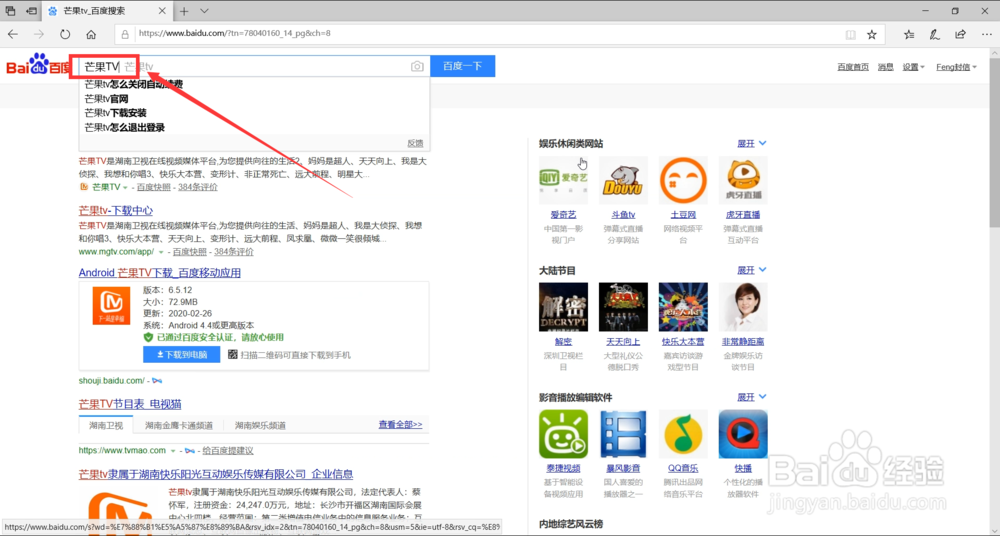
Task: Click the 快播 player icon
Action: pos(743,434)
